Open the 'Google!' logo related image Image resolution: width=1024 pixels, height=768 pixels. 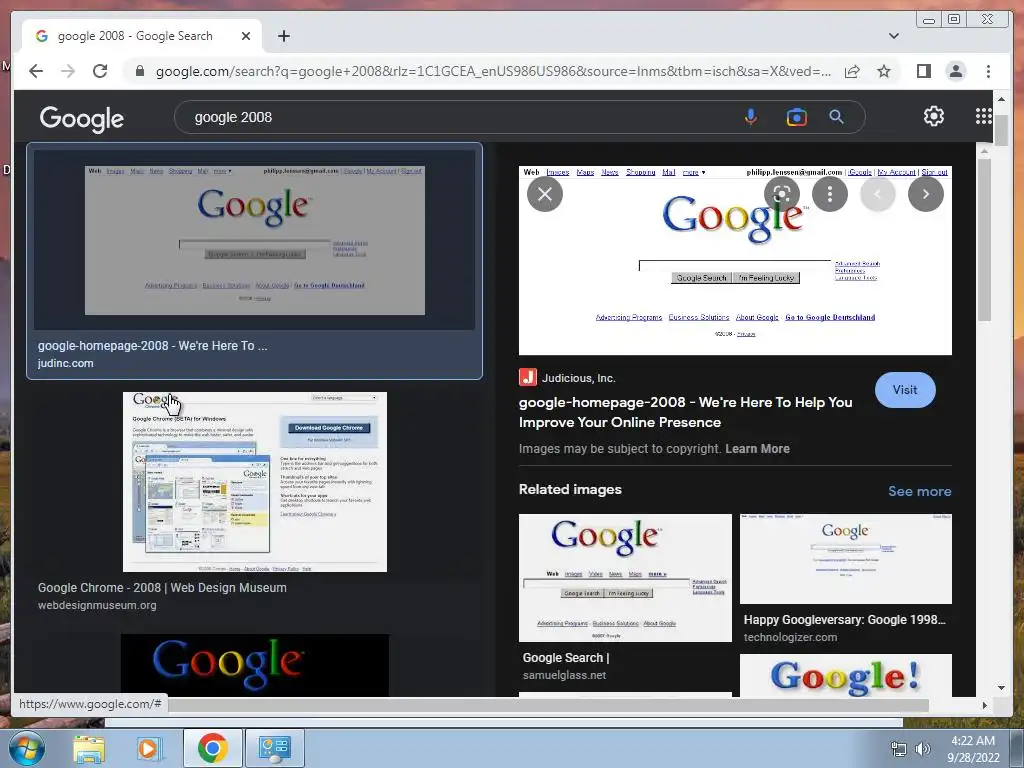click(x=846, y=675)
